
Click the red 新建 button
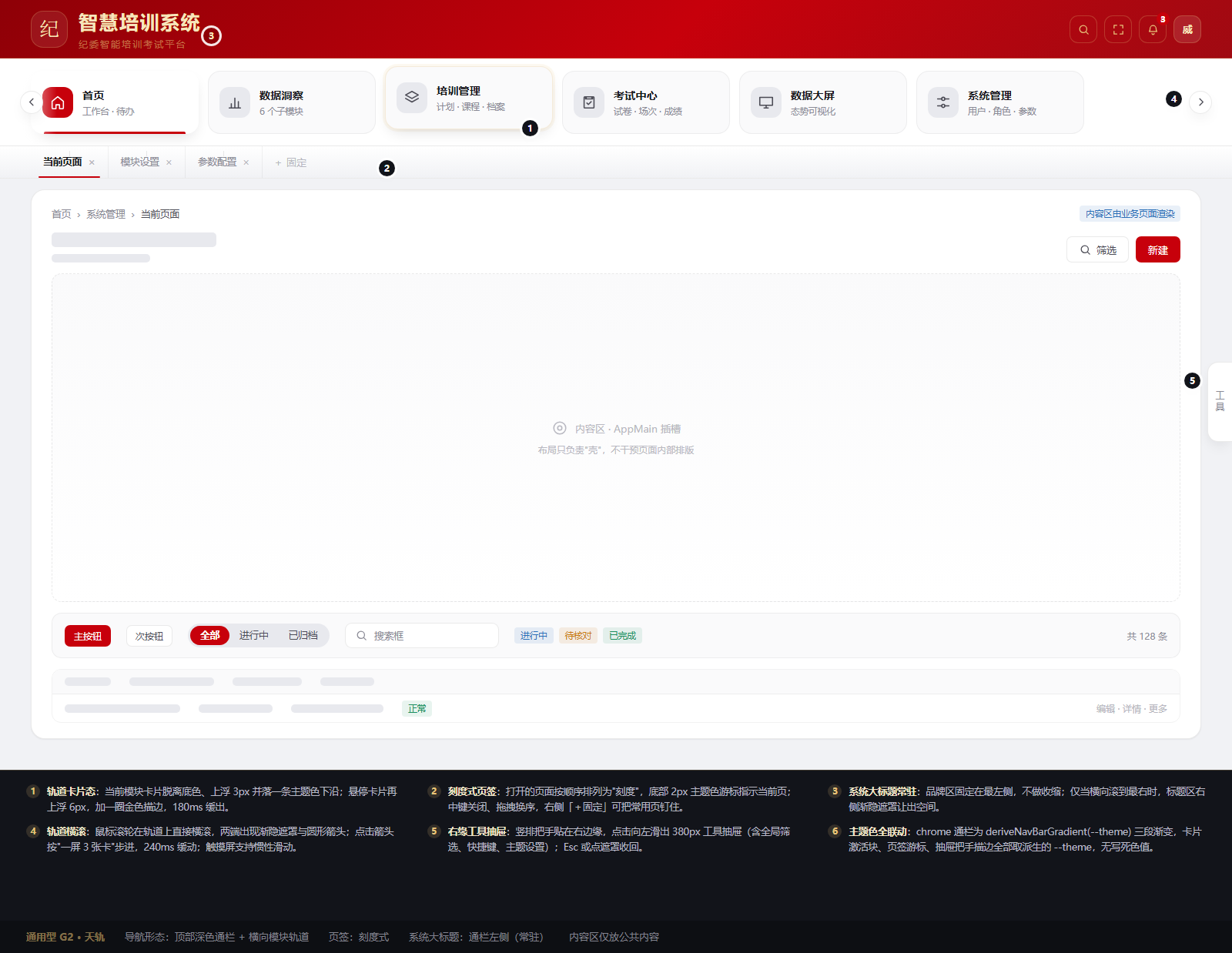(1158, 249)
